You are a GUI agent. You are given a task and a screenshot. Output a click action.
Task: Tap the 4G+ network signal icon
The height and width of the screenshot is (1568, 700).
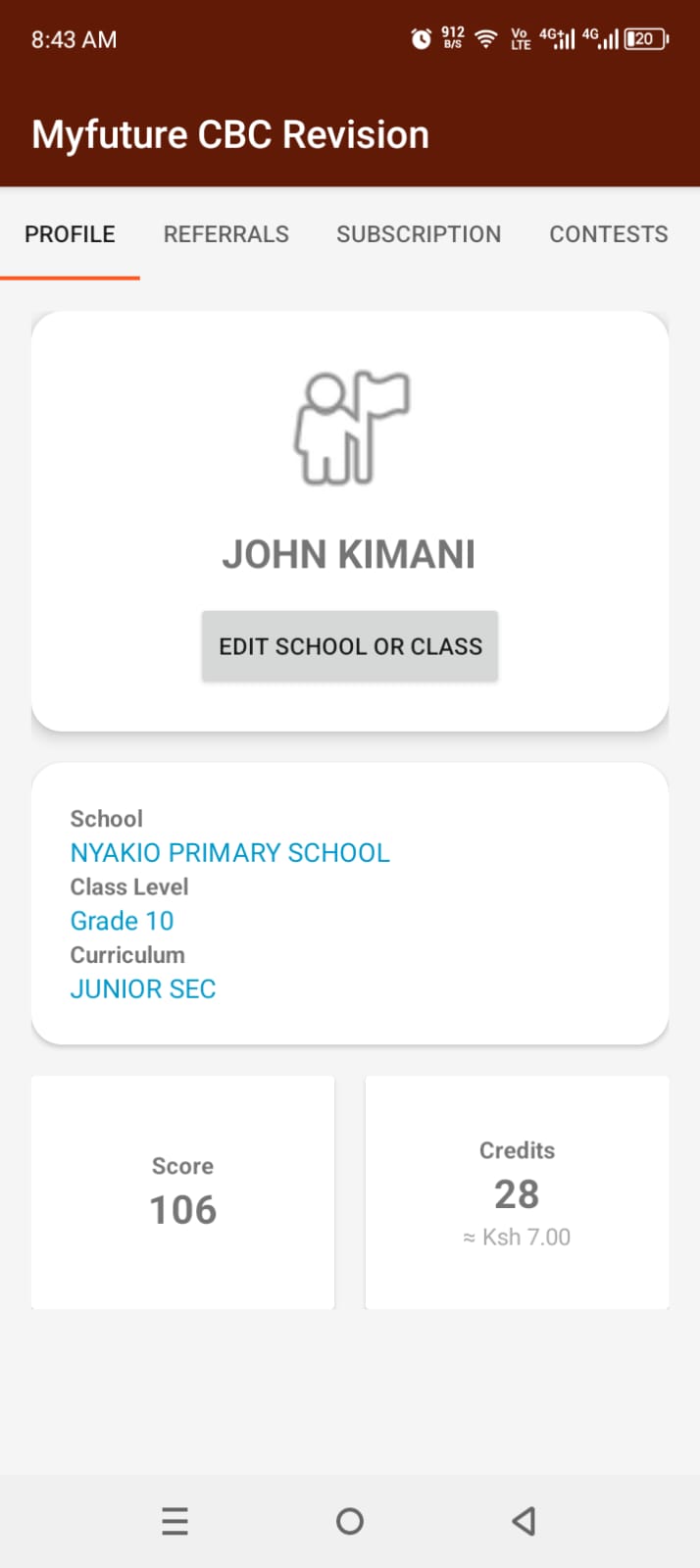coord(556,38)
